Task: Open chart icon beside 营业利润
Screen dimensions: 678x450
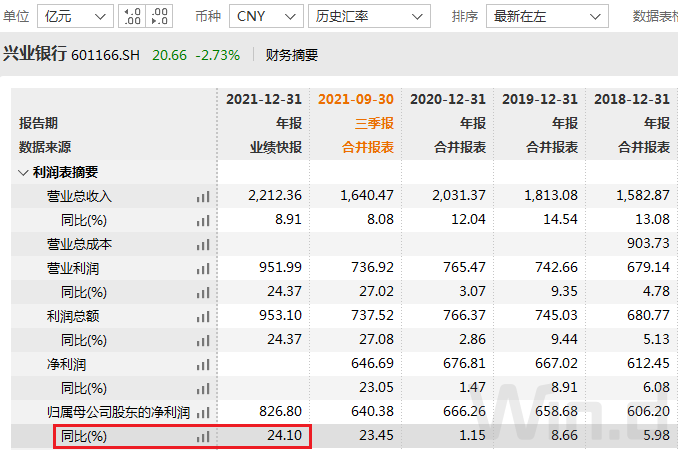Action: coord(204,269)
